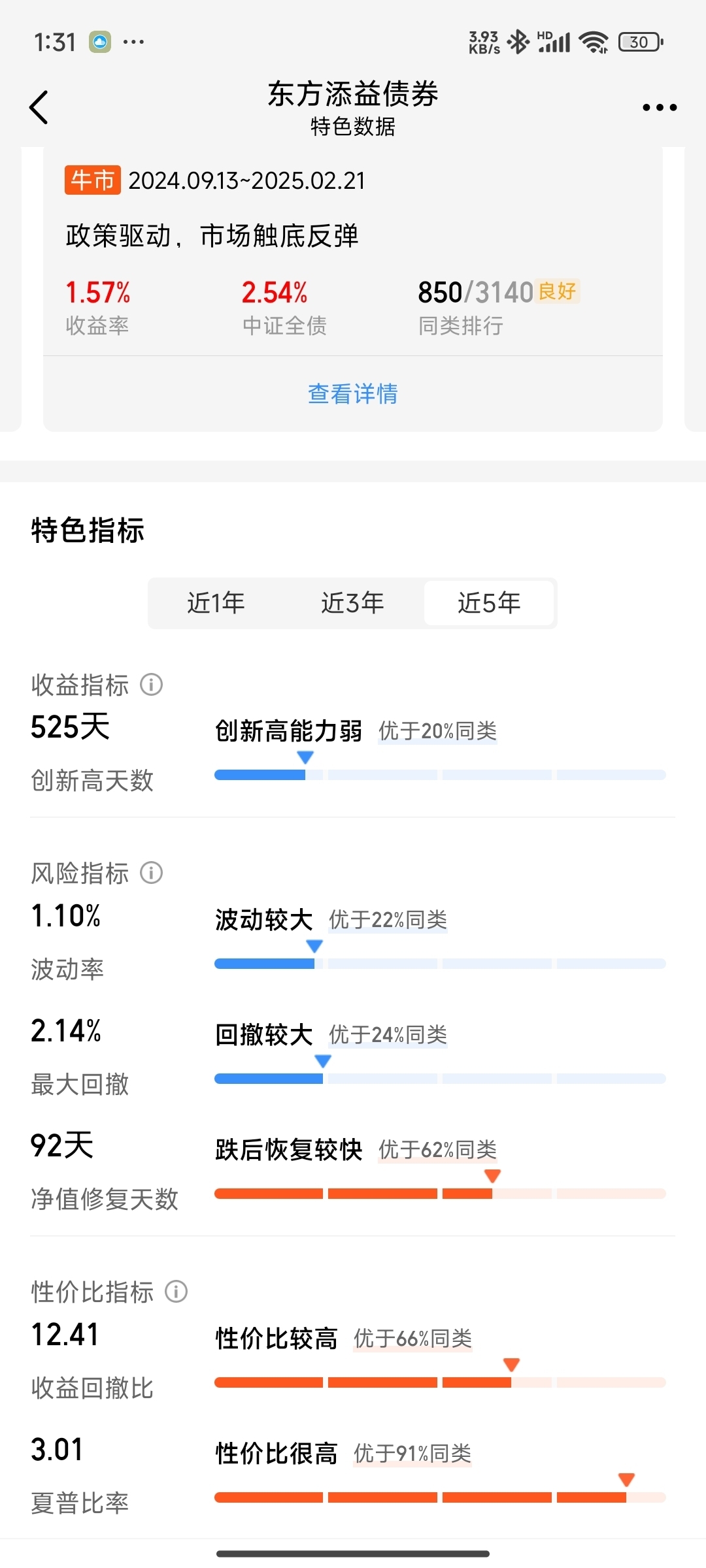
Task: Tap the 净值修复天数 orange progress bar
Action: pos(440,1194)
